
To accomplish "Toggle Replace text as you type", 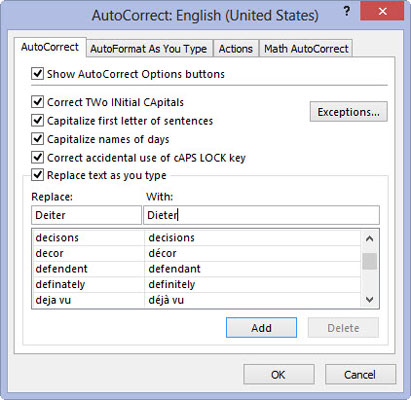I will click(x=37, y=175).
